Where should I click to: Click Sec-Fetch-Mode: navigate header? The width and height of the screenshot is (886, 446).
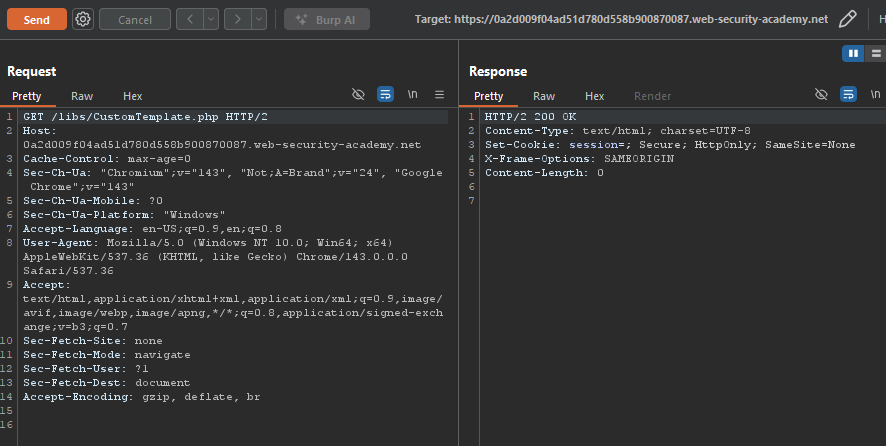coord(107,354)
